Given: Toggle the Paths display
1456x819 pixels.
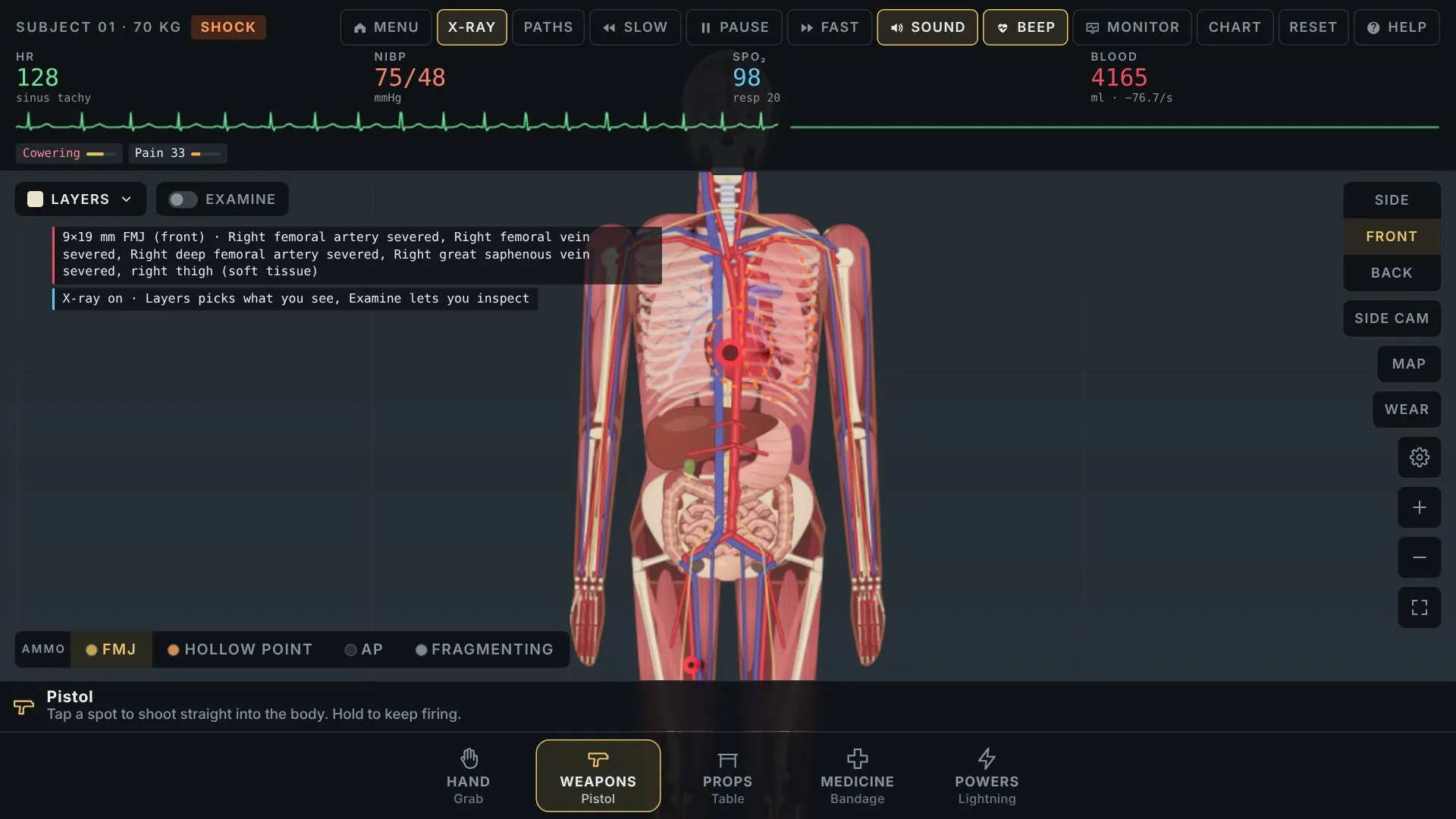Looking at the screenshot, I should (548, 27).
